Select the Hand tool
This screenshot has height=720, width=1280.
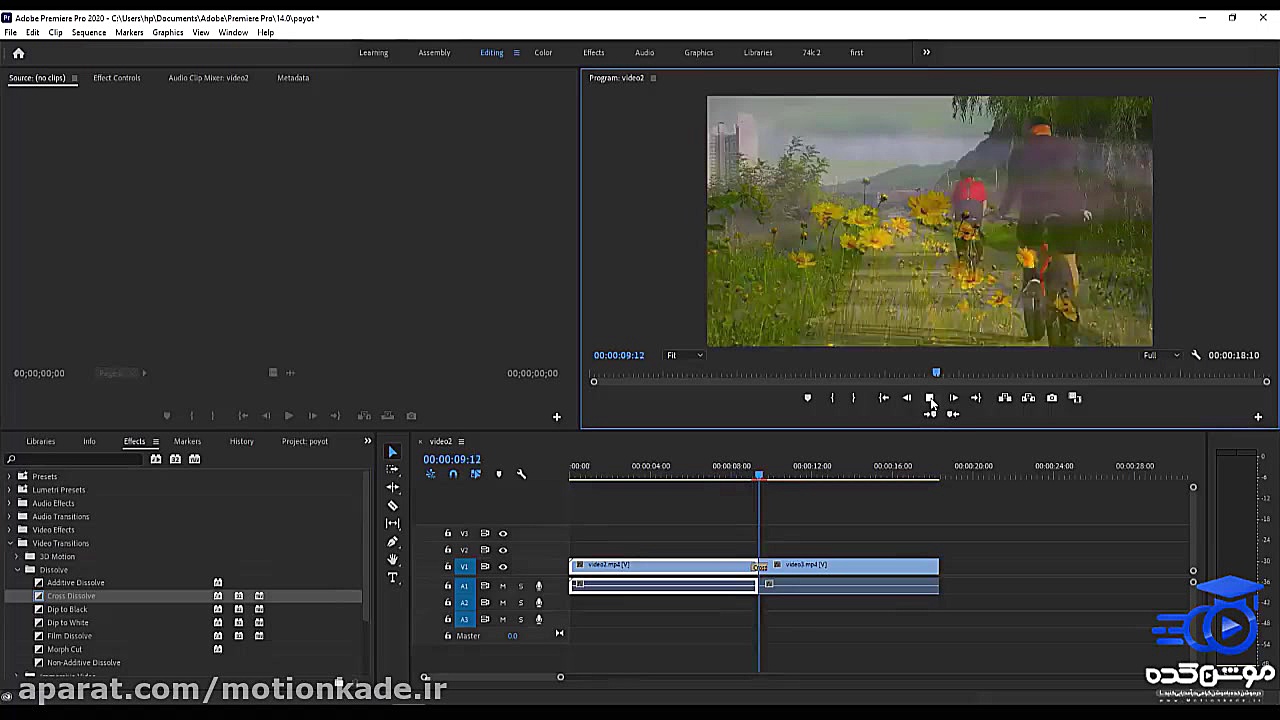tap(392, 560)
